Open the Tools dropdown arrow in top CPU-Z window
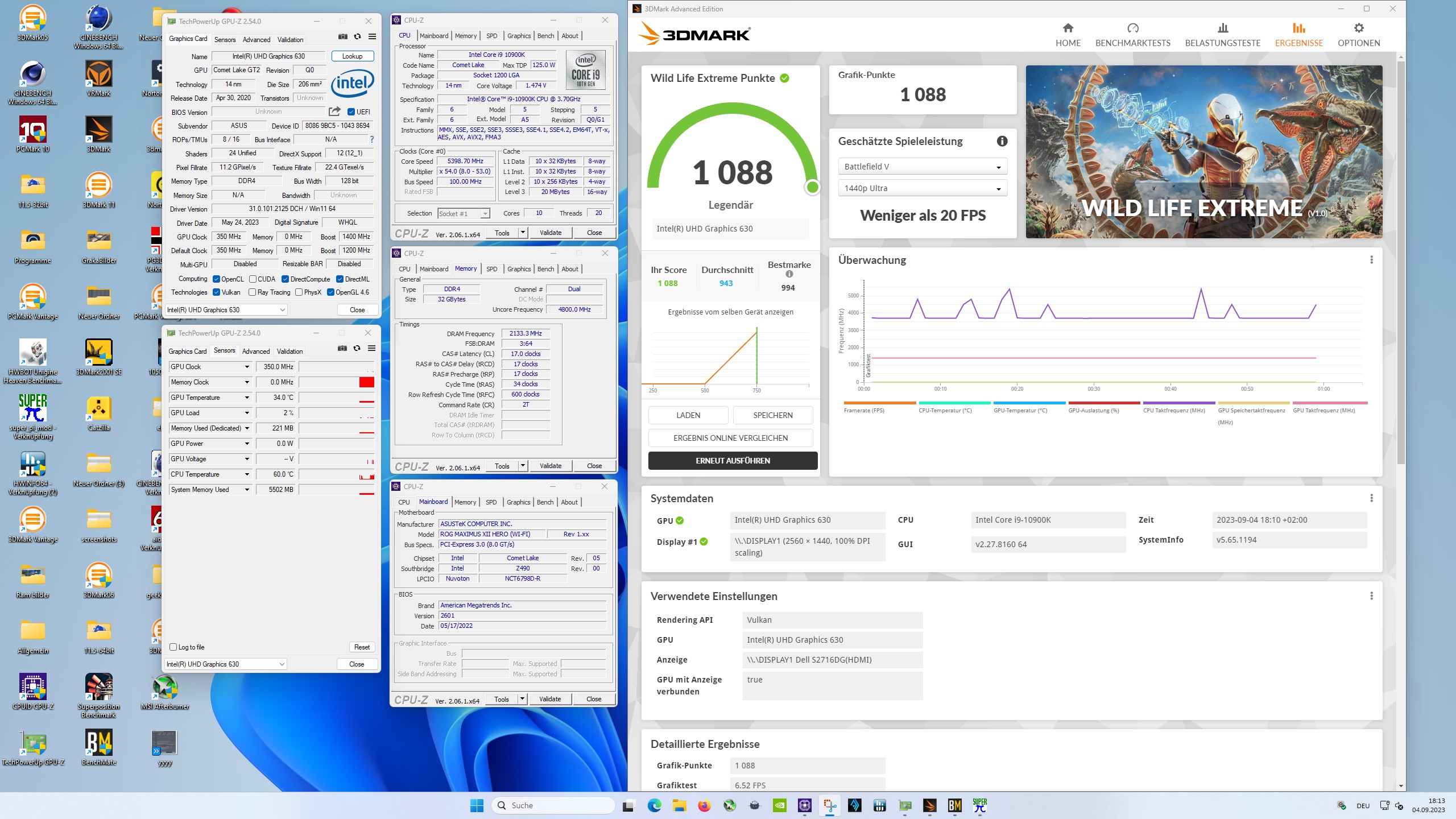Screen dimensions: 1456x819 (523, 233)
